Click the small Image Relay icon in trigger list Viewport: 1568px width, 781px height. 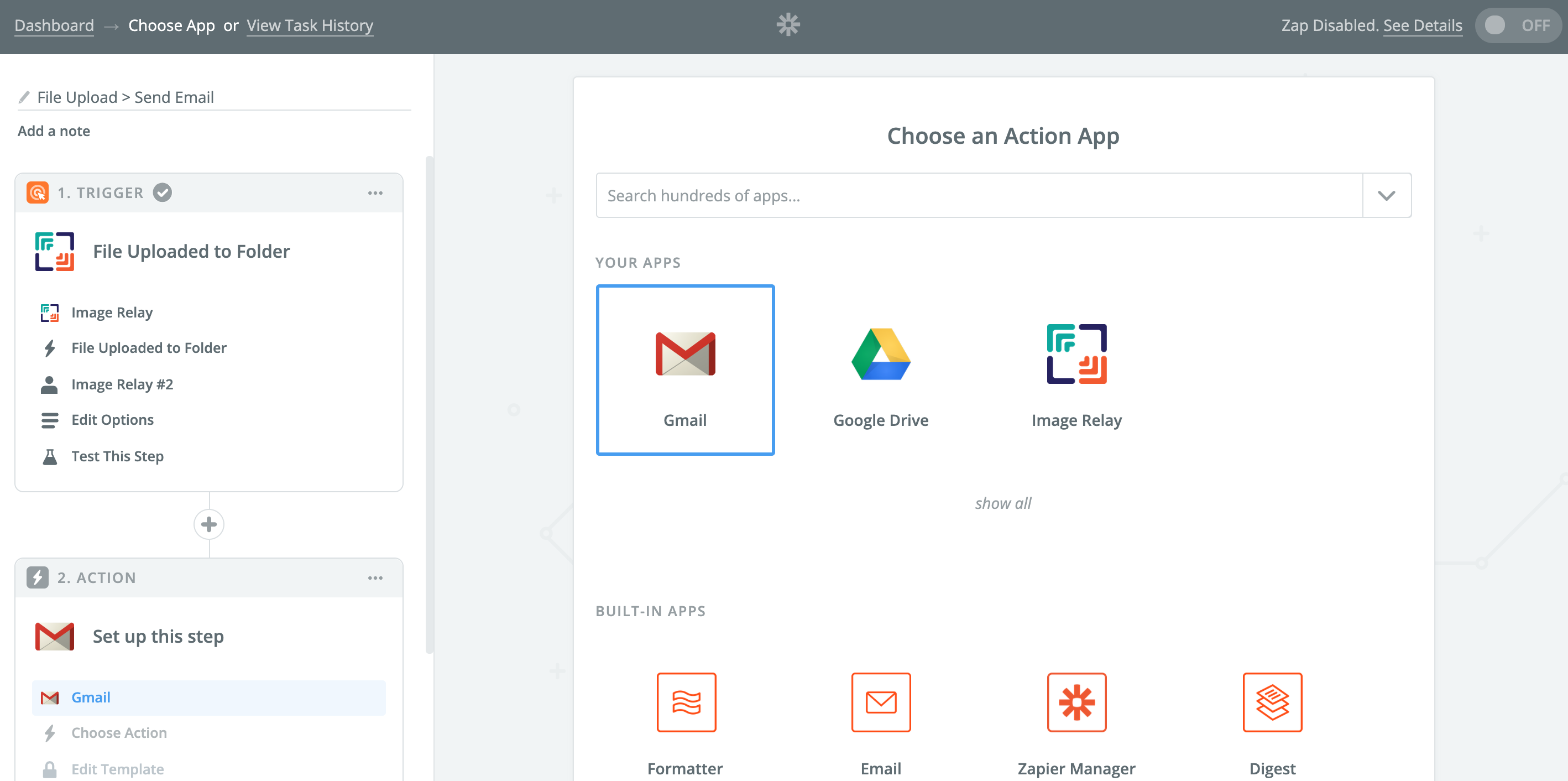49,313
